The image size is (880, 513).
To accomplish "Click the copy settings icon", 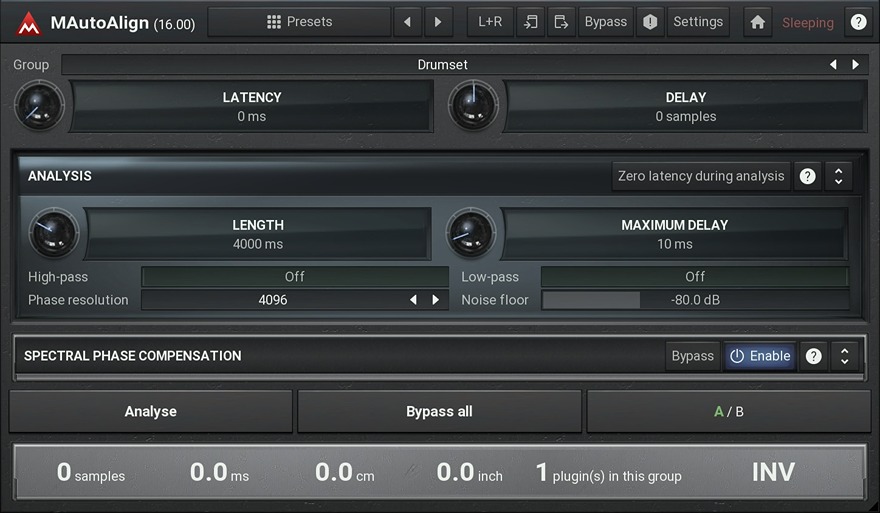I will [x=531, y=22].
